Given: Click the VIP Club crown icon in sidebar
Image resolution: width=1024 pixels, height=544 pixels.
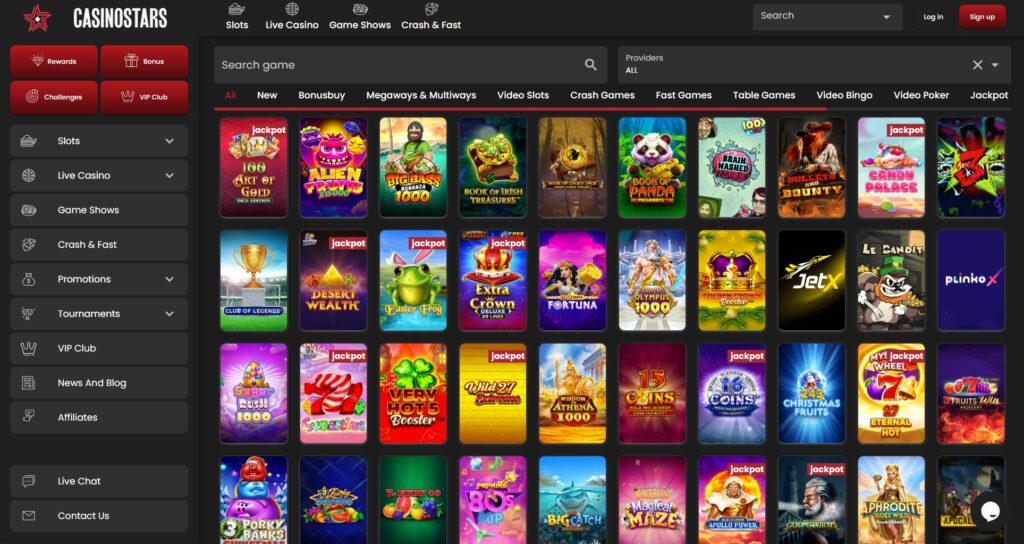Looking at the screenshot, I should [28, 349].
